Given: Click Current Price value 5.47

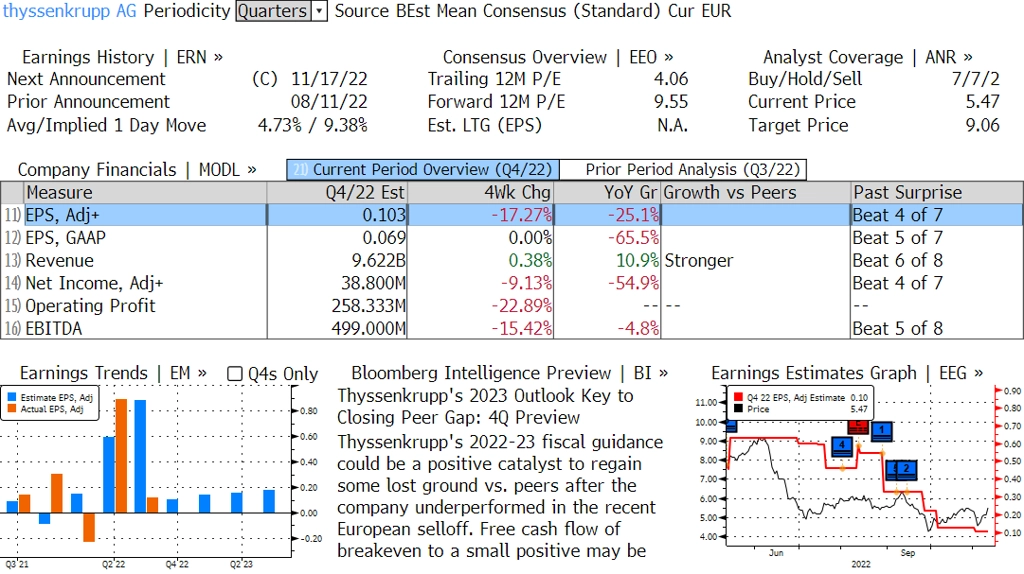Looking at the screenshot, I should coord(983,102).
